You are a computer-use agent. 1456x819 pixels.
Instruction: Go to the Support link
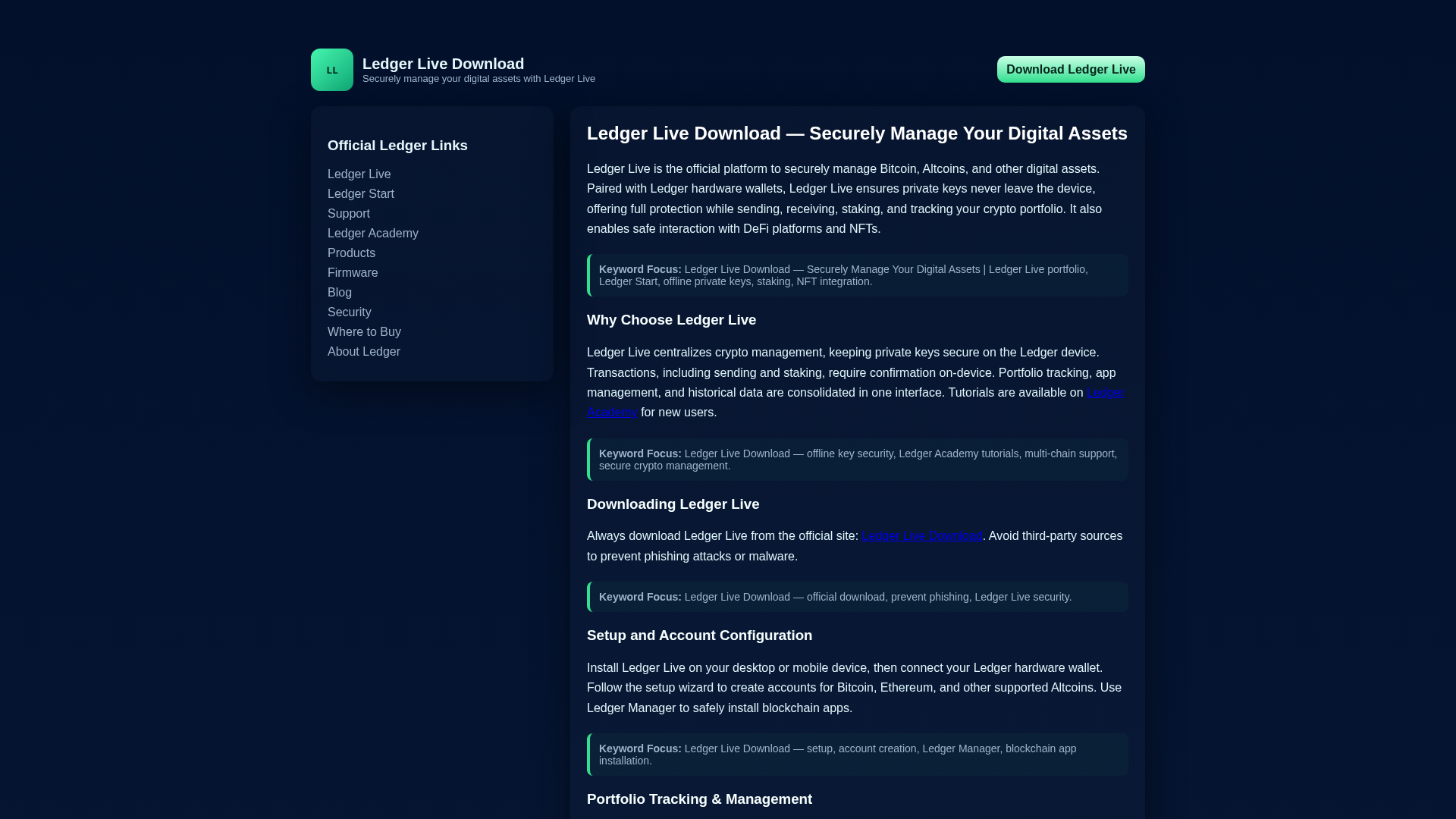click(349, 214)
